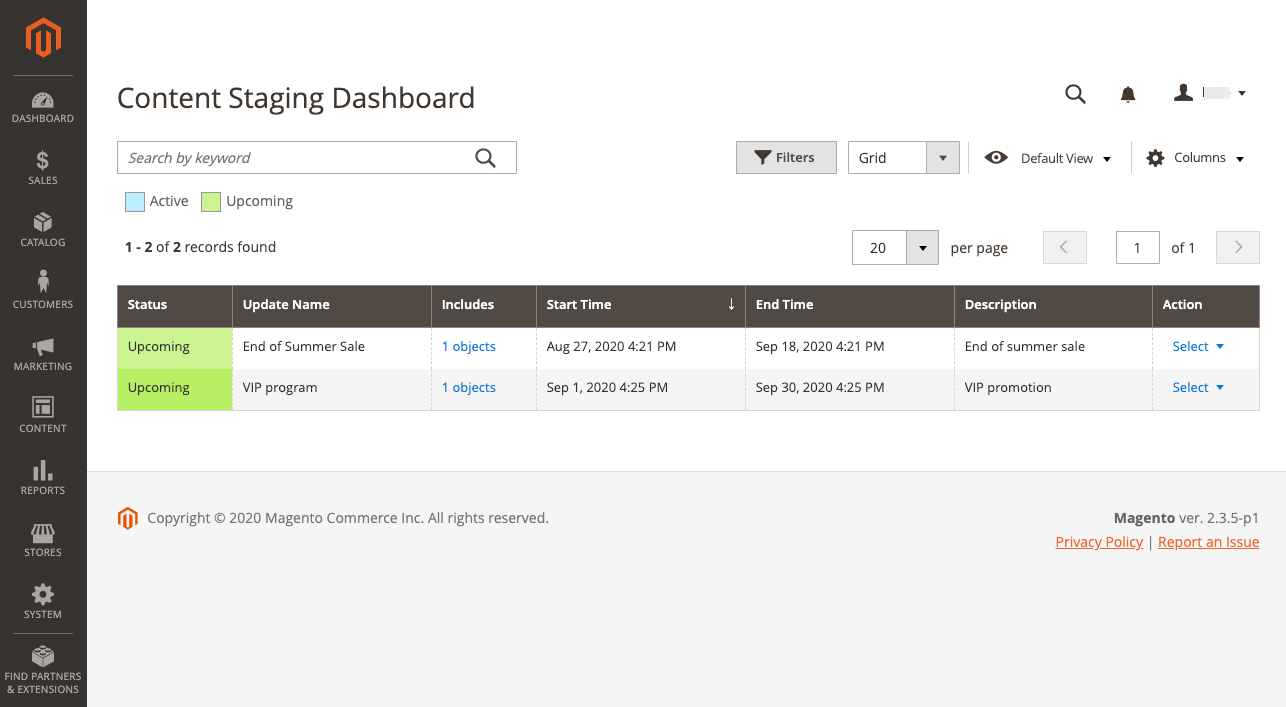Open the Default View eye dropdown
The image size is (1286, 707).
1048,158
